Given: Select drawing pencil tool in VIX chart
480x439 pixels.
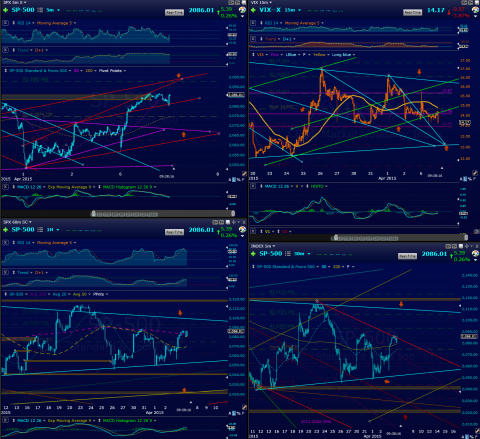Looking at the screenshot, I should click(475, 173).
